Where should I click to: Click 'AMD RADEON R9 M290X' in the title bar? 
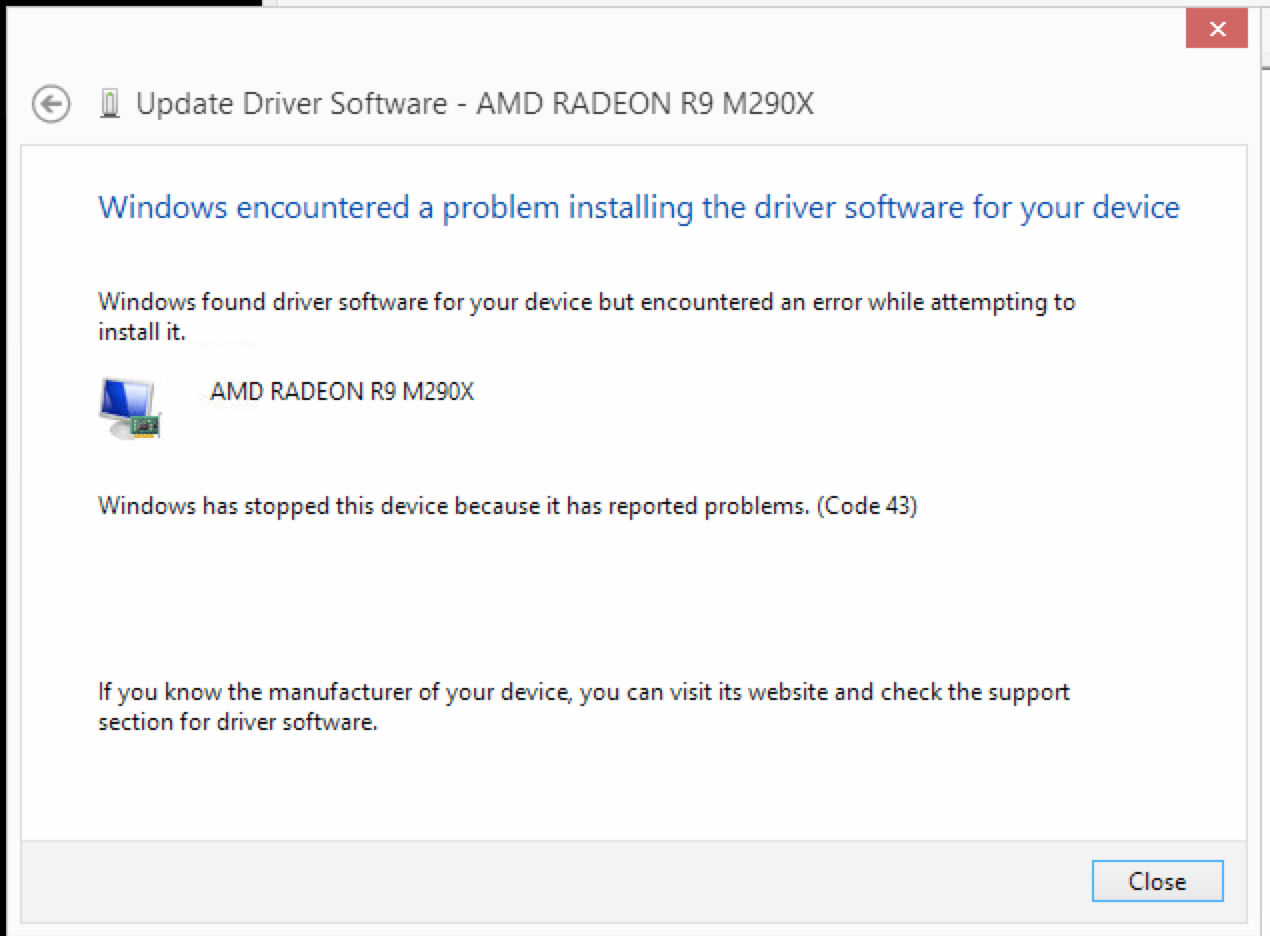(x=645, y=103)
